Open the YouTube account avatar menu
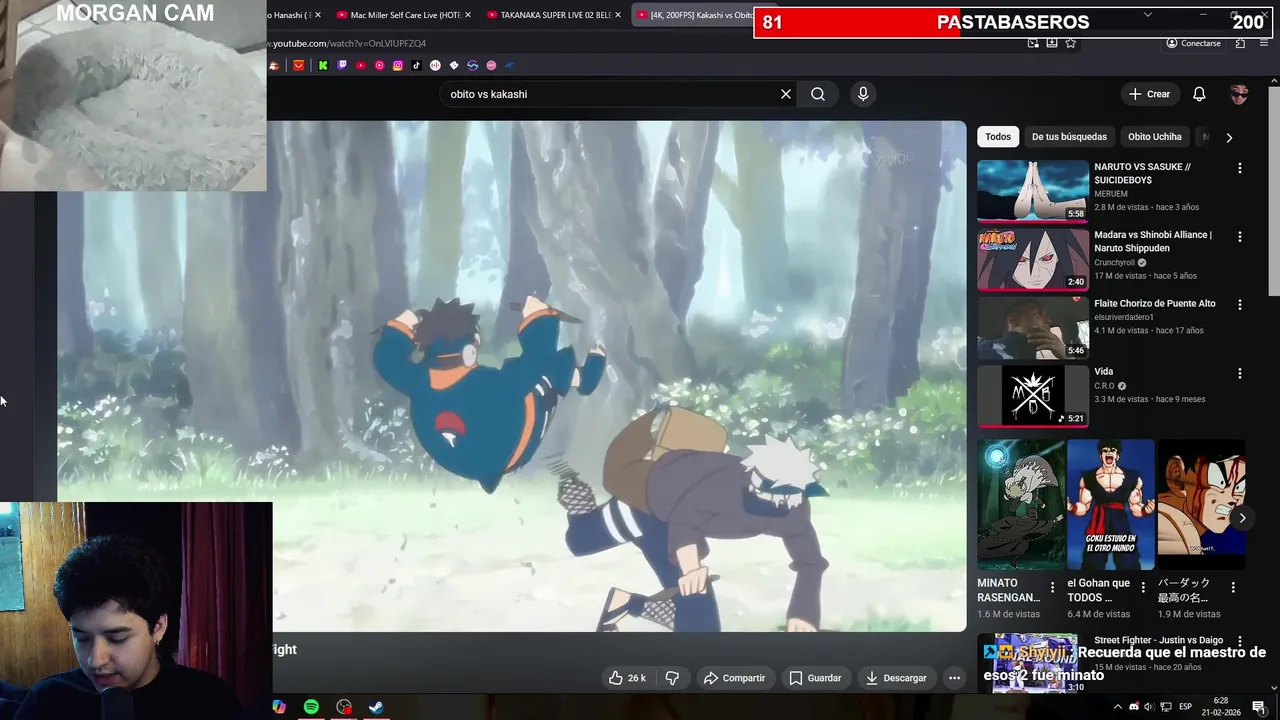 (1239, 94)
